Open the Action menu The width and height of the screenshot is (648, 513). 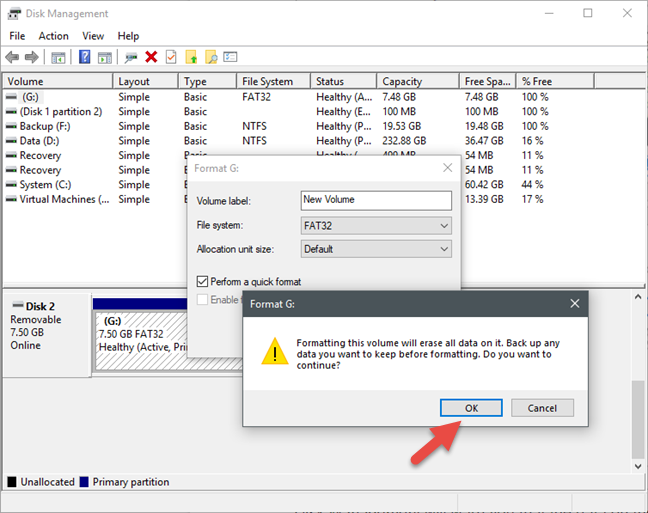point(54,36)
